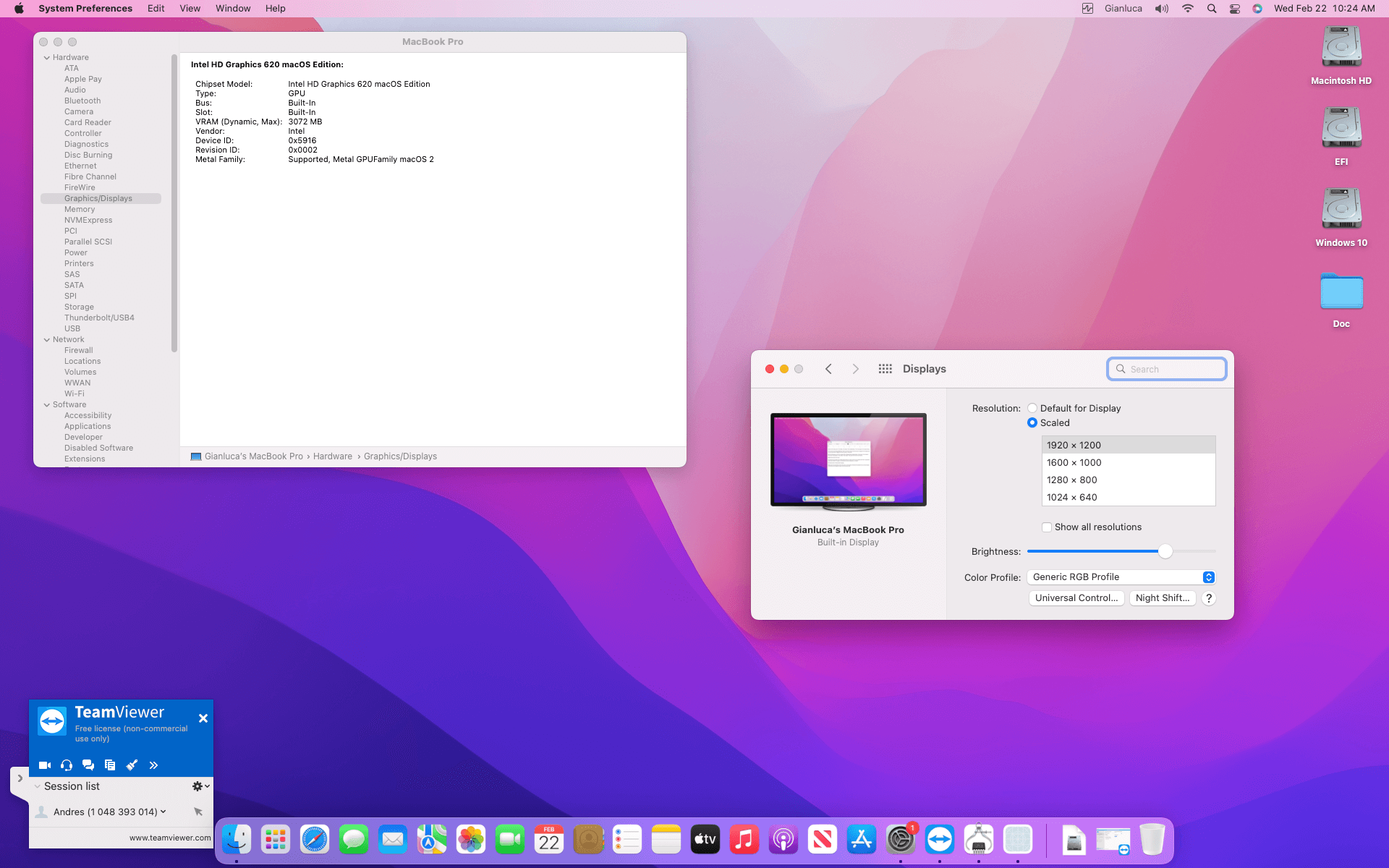Click Night Shift… button
The image size is (1389, 868).
click(1163, 598)
